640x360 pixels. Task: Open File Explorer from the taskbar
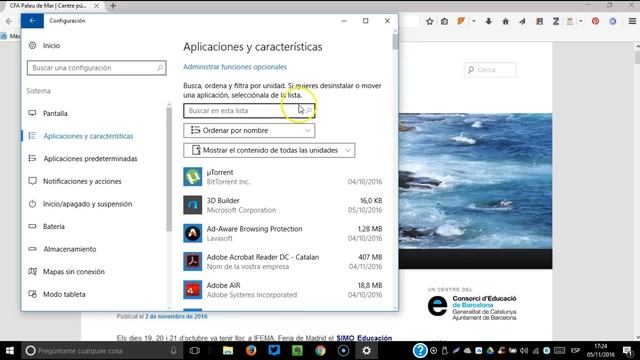228,351
